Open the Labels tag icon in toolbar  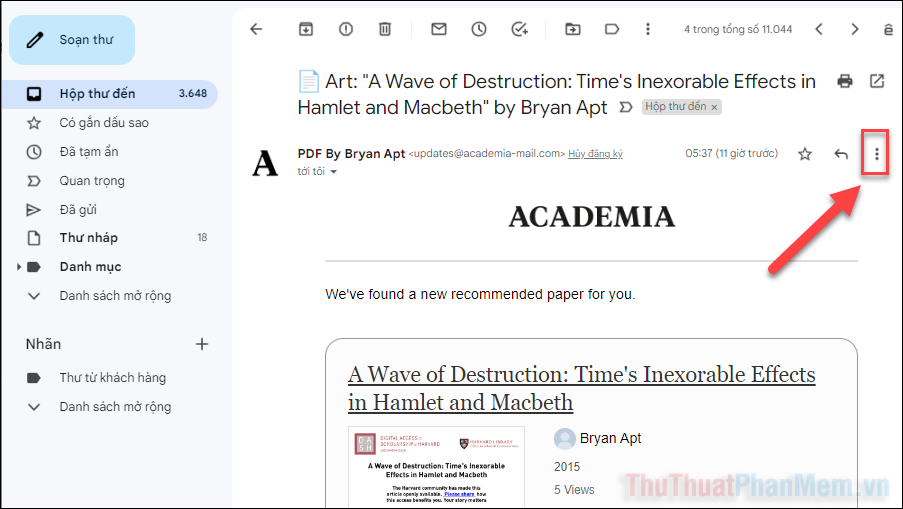click(x=612, y=29)
